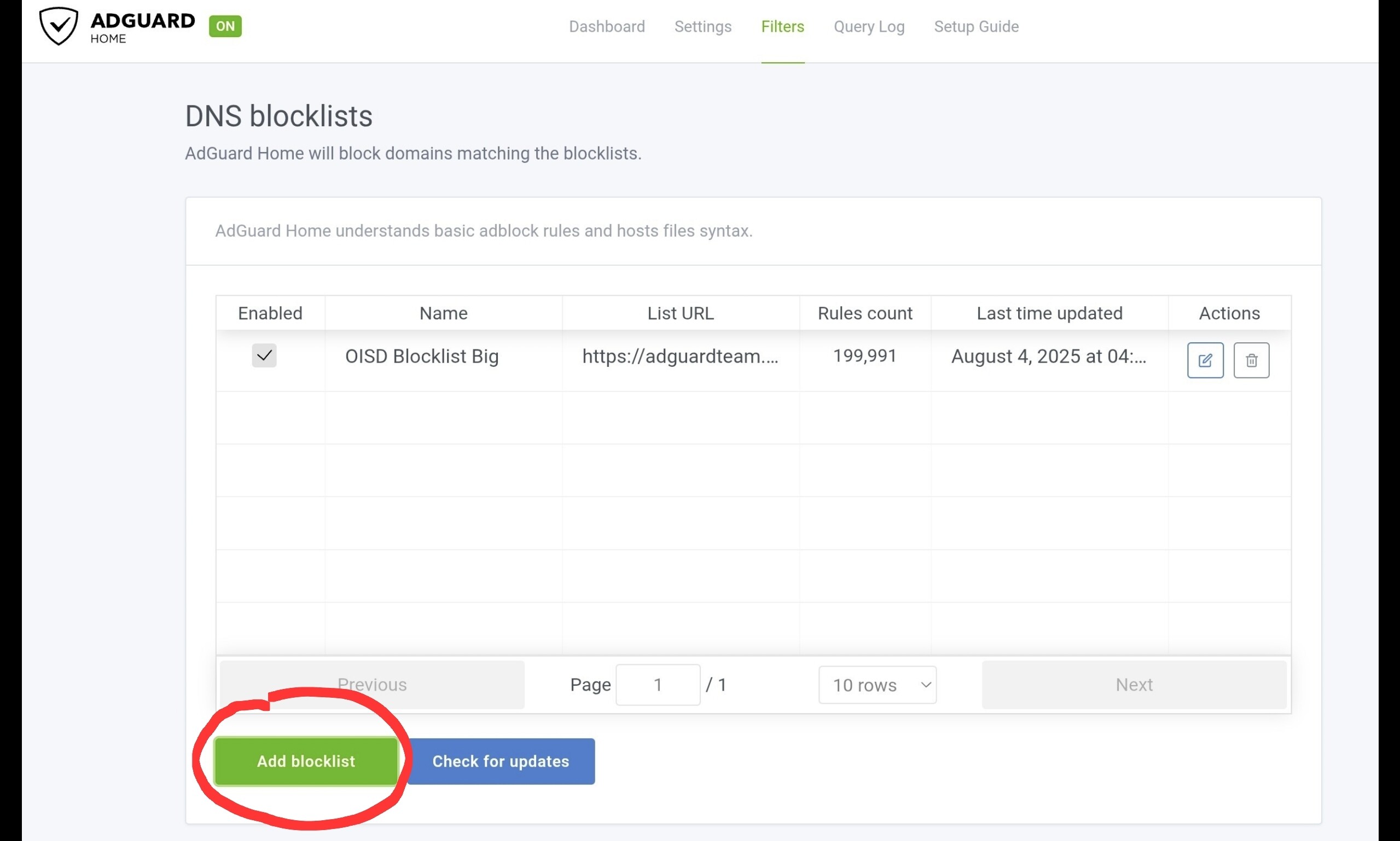Click the truncated adguardteam list URL cell
This screenshot has height=841, width=1400.
[680, 357]
